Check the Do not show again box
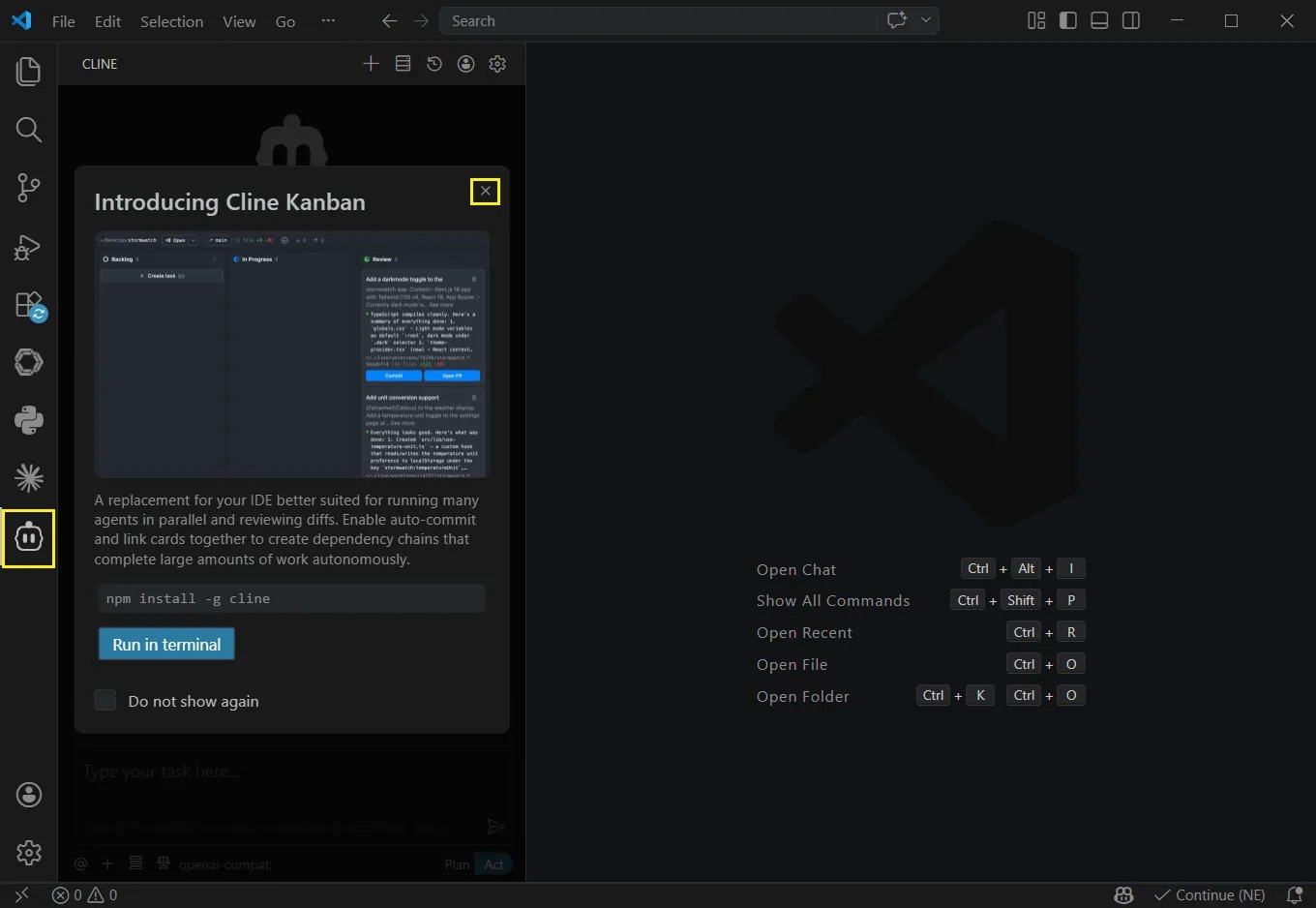The image size is (1316, 908). (x=105, y=700)
